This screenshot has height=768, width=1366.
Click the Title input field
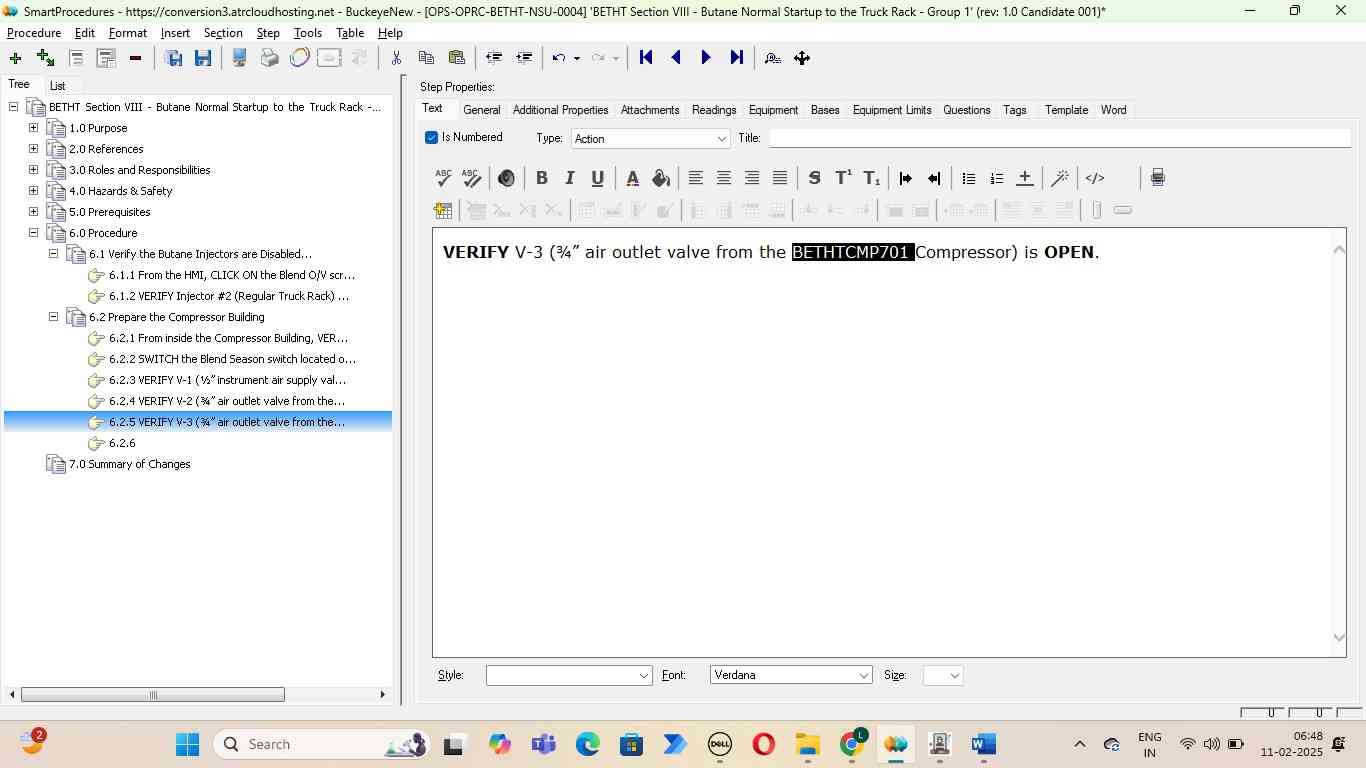pos(1059,138)
